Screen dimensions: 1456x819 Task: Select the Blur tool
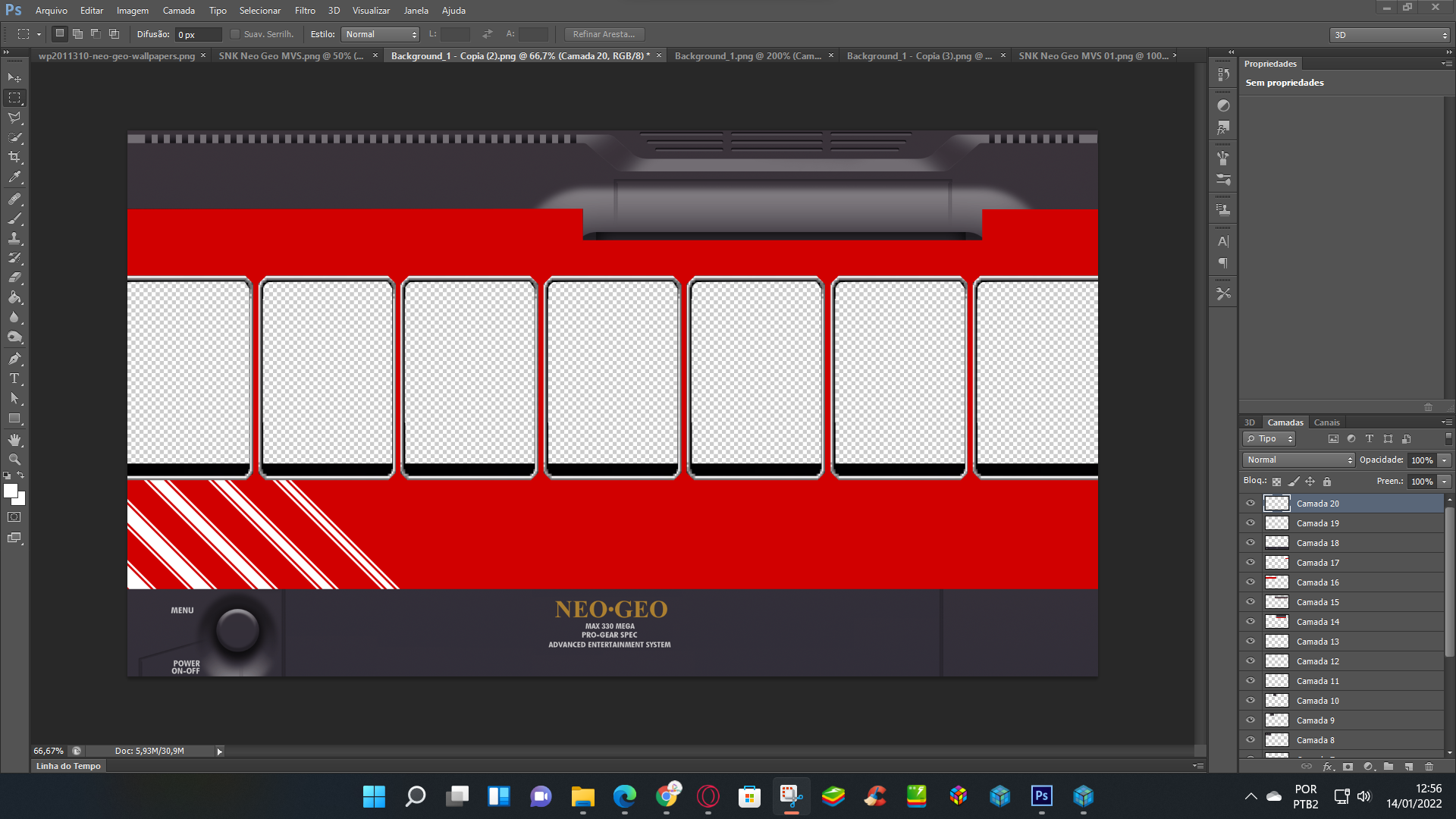pyautogui.click(x=14, y=317)
